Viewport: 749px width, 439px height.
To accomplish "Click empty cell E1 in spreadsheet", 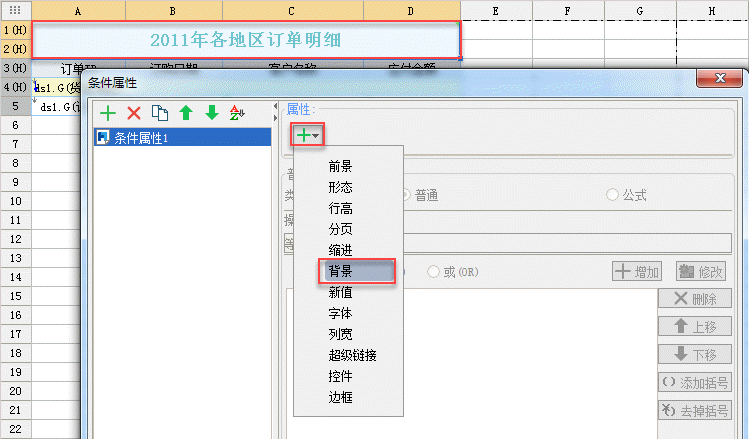I will pyautogui.click(x=496, y=30).
